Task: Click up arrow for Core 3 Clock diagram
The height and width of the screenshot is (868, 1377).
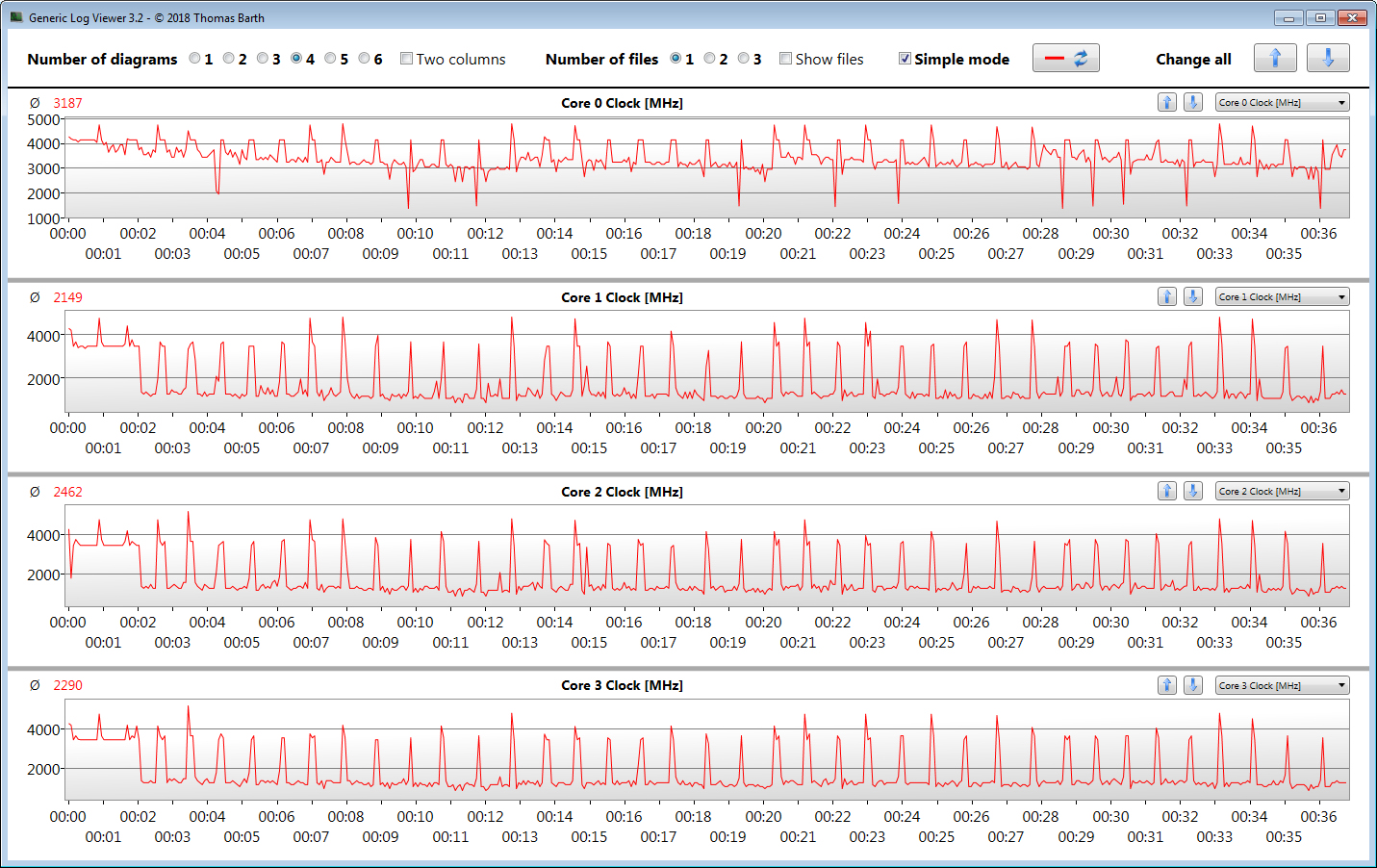Action: pyautogui.click(x=1166, y=685)
